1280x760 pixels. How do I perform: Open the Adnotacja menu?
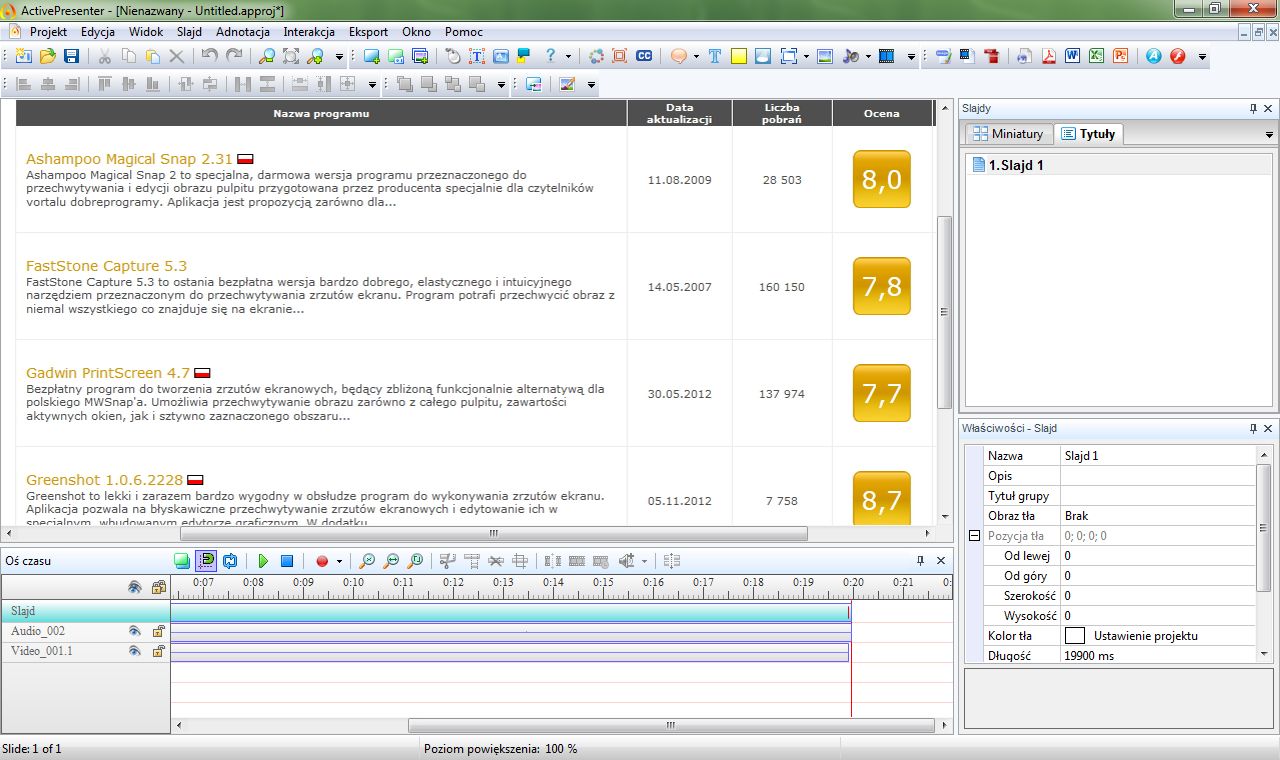pyautogui.click(x=243, y=32)
